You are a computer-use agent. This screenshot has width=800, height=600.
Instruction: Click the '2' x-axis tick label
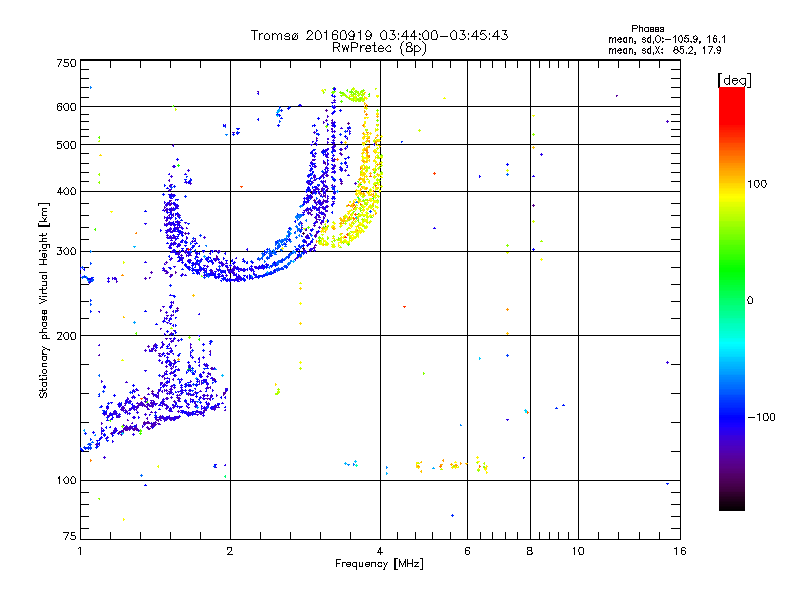(x=230, y=551)
